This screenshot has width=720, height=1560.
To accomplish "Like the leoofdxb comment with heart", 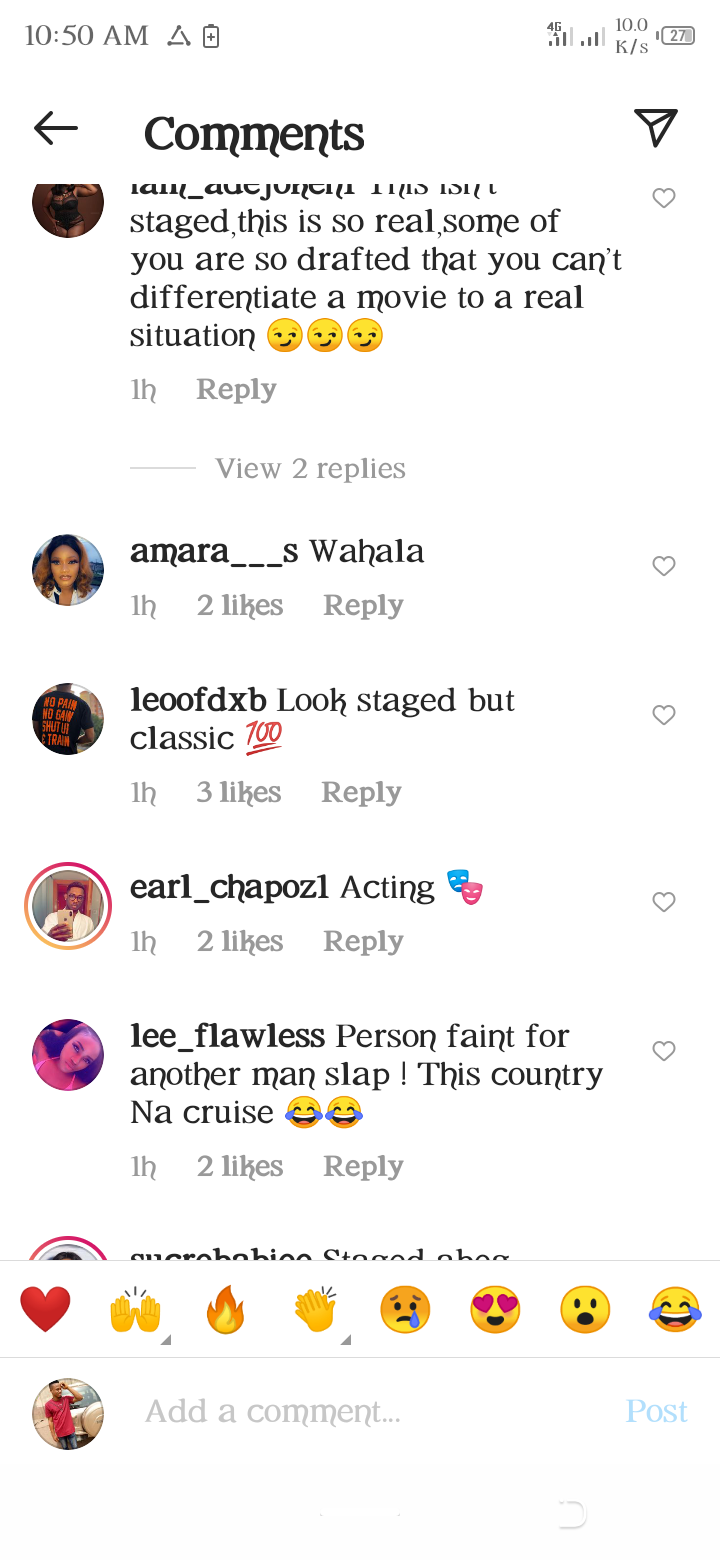I will click(664, 715).
